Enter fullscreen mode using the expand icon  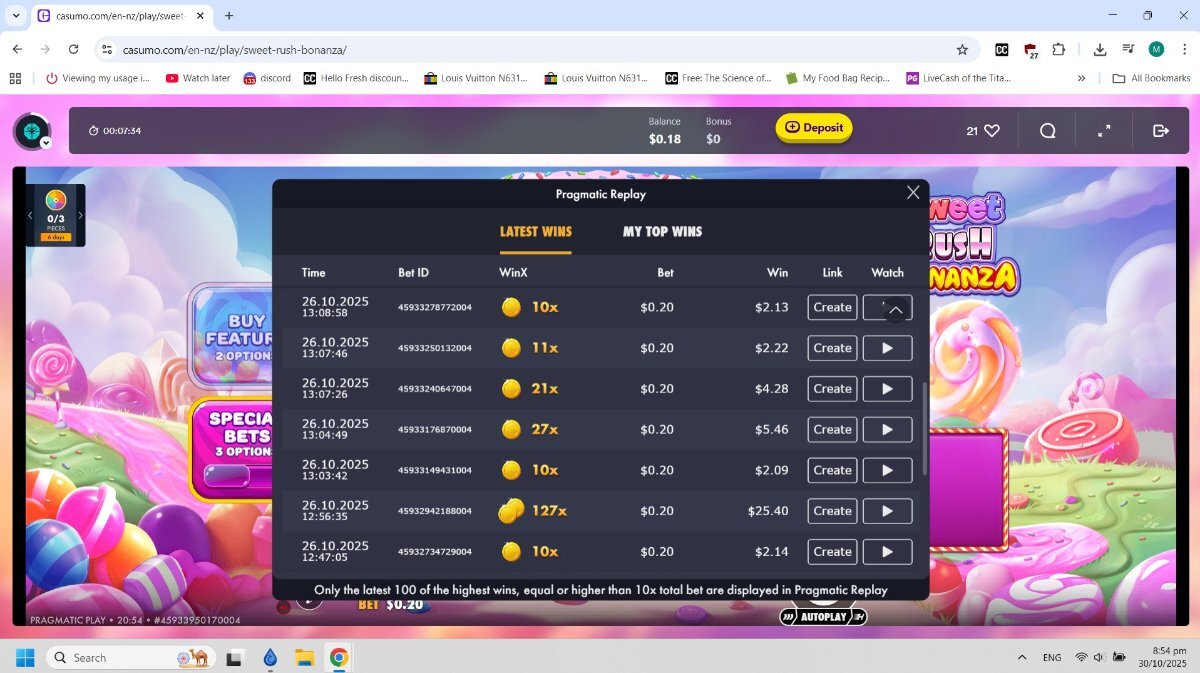1104,131
